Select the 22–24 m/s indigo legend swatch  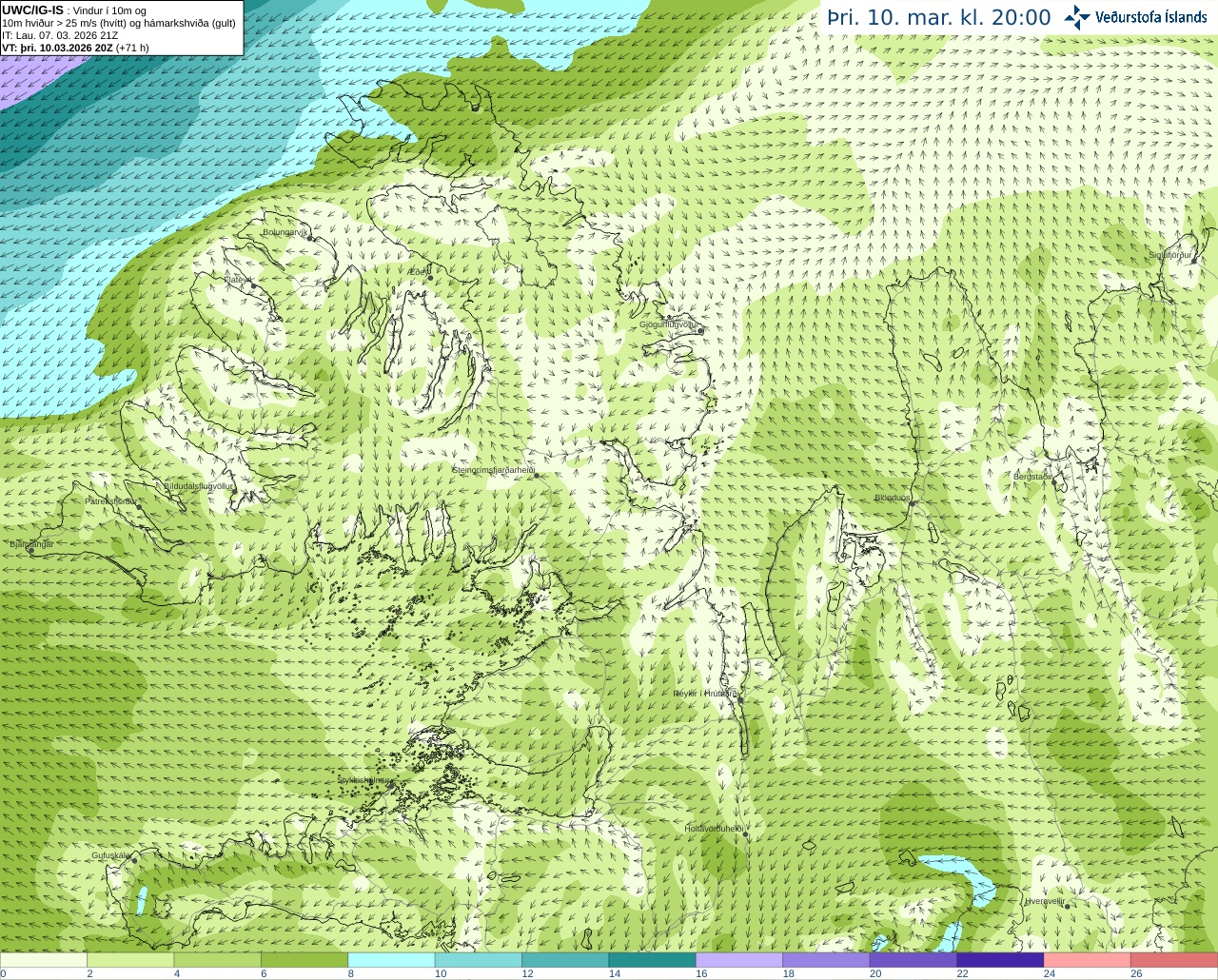coord(1001,960)
